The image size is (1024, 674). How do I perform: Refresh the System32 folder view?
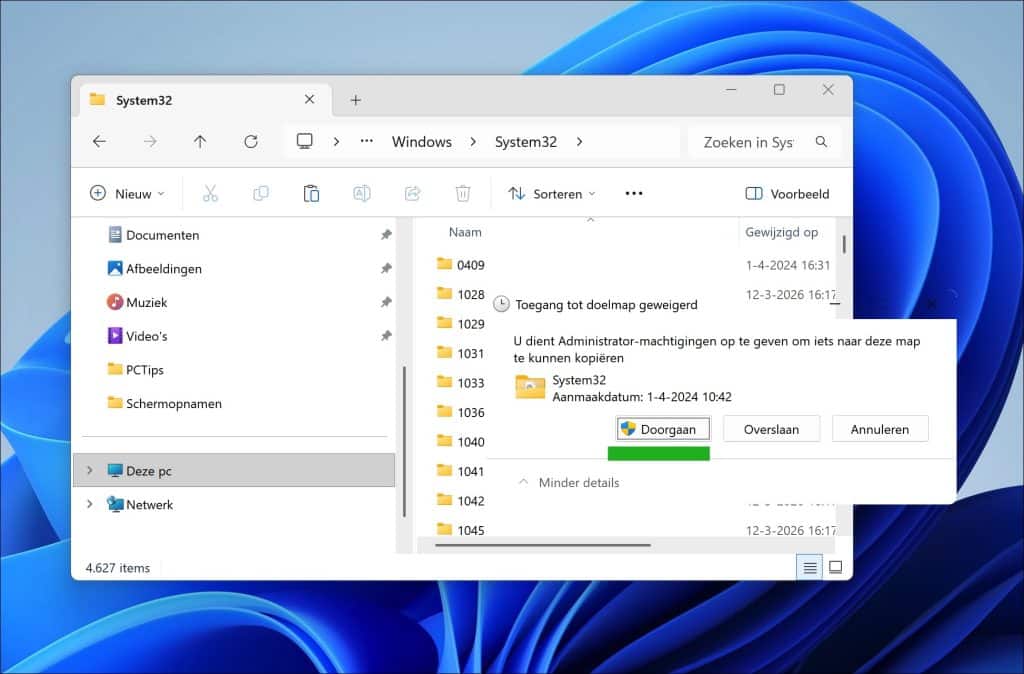coord(251,141)
